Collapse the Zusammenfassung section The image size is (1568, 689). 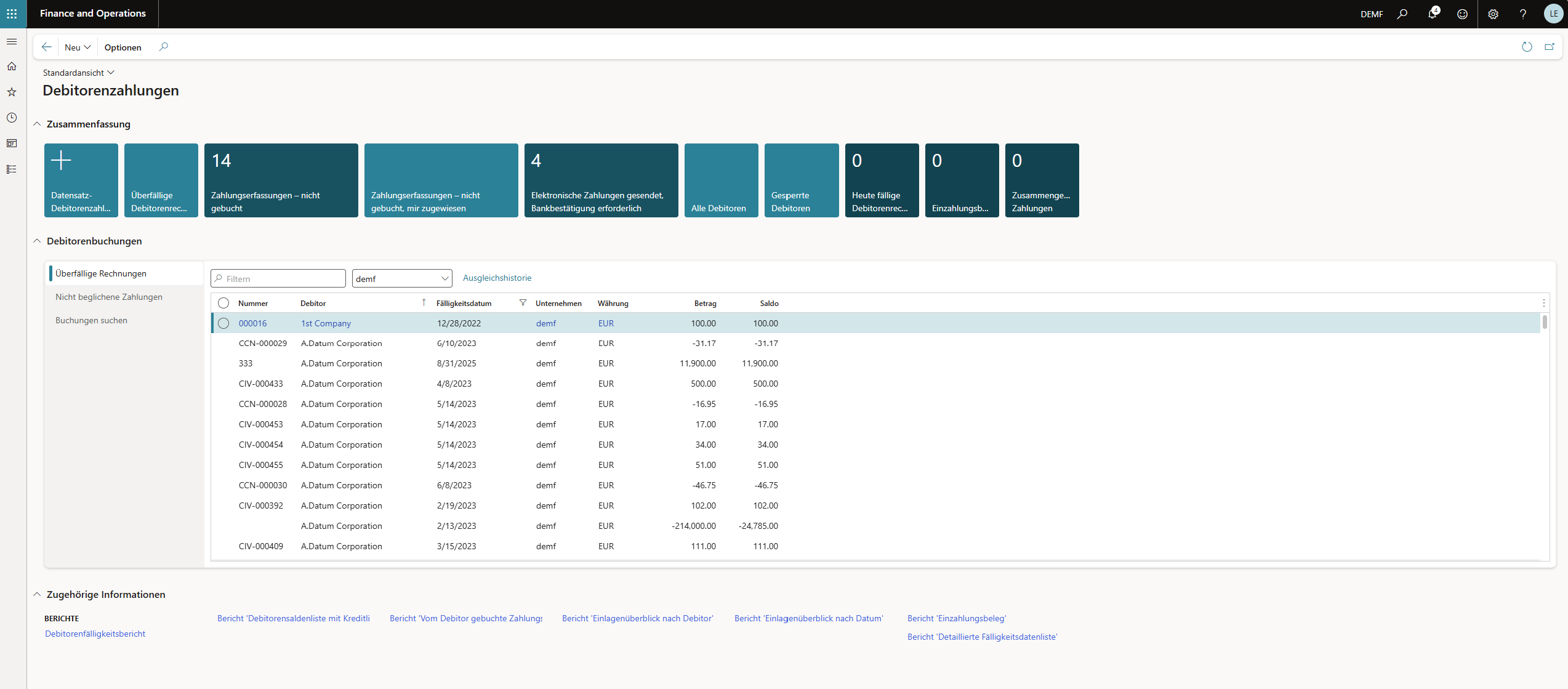[37, 124]
